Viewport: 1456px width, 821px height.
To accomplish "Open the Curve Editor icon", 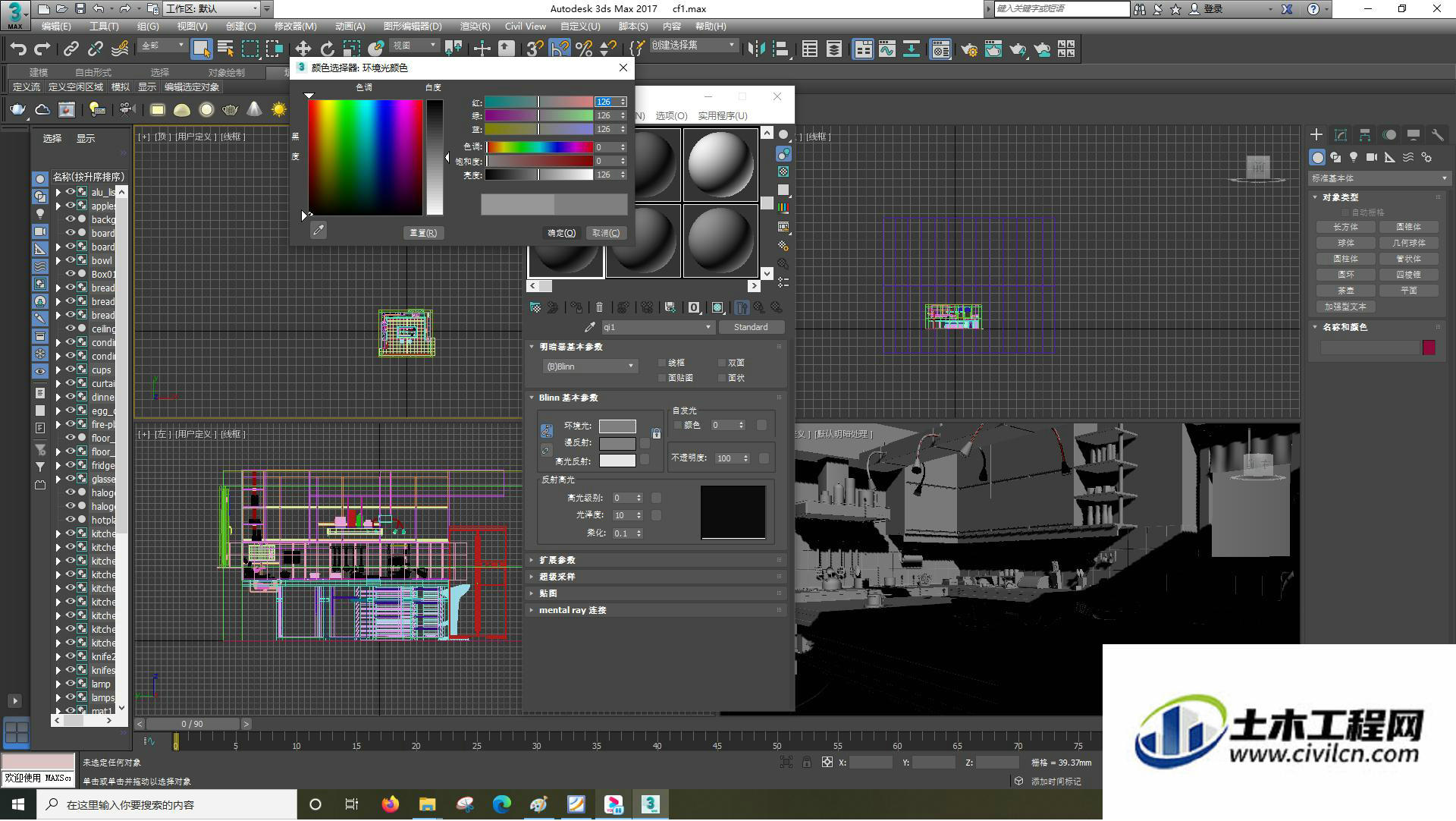I will pos(886,49).
